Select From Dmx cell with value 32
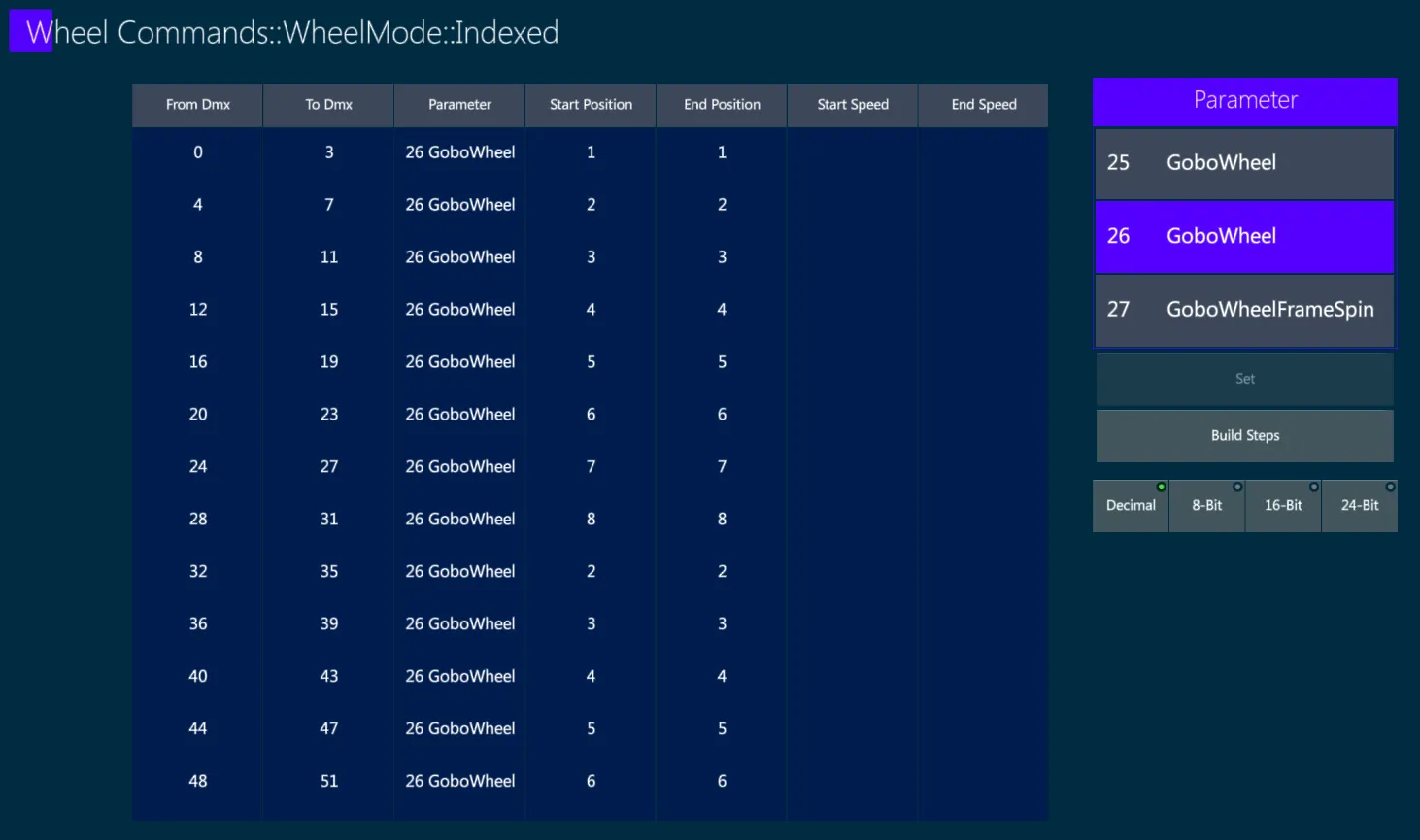The width and height of the screenshot is (1420, 840). coord(198,572)
